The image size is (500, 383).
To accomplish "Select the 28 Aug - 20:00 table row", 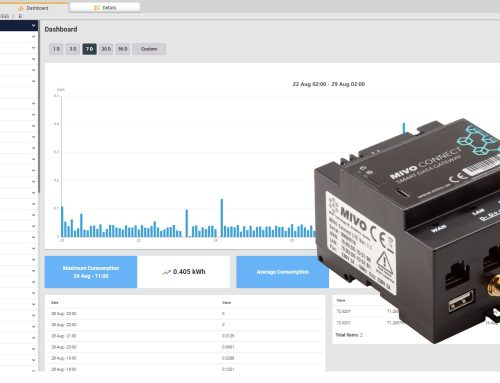I will click(185, 347).
